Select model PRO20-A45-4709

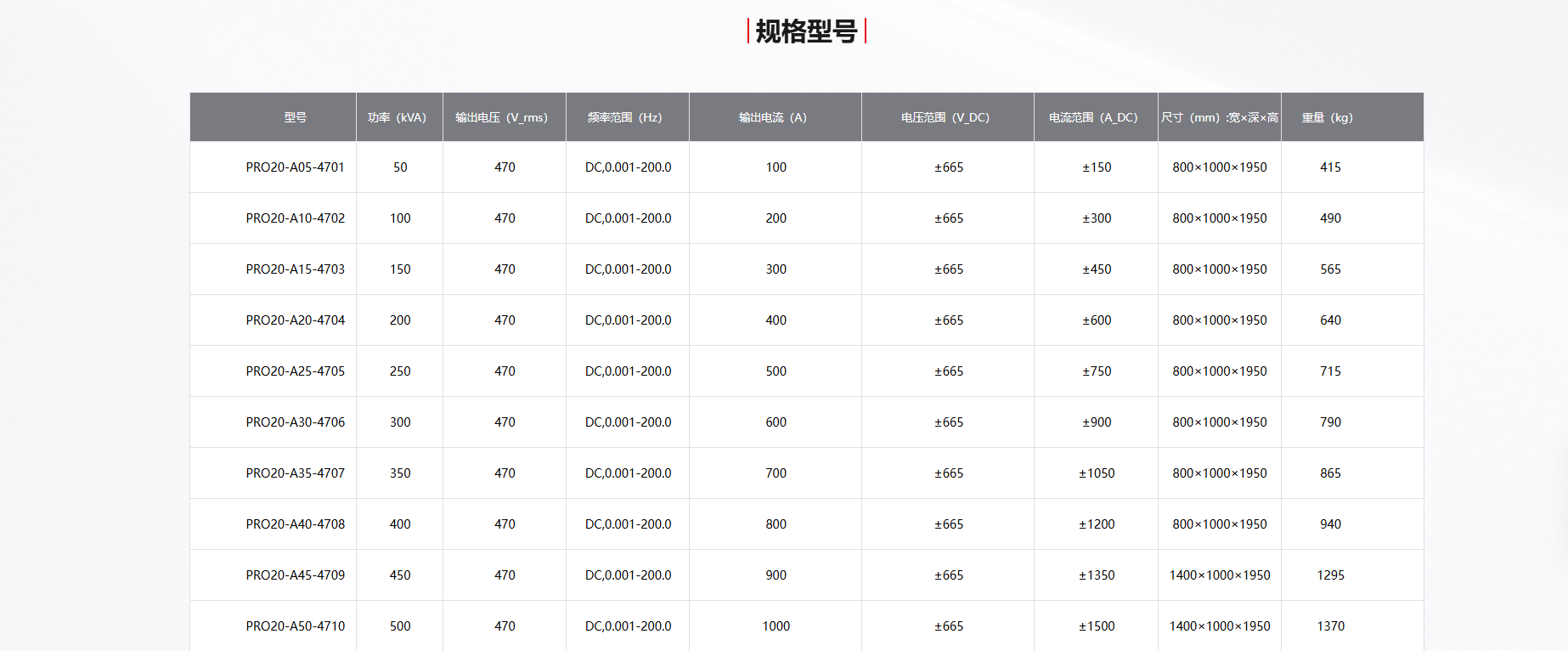click(296, 575)
